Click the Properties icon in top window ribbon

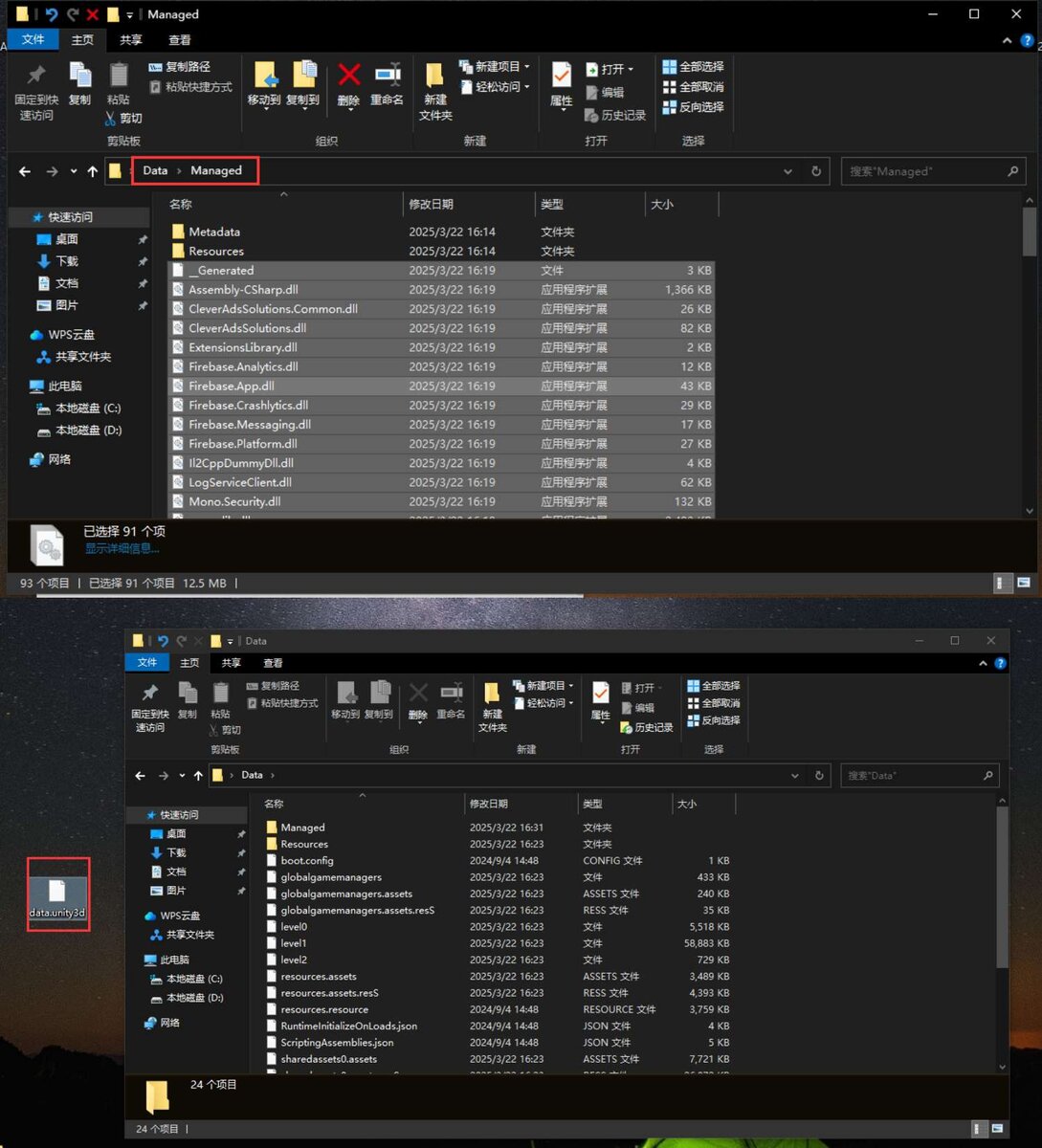point(562,76)
